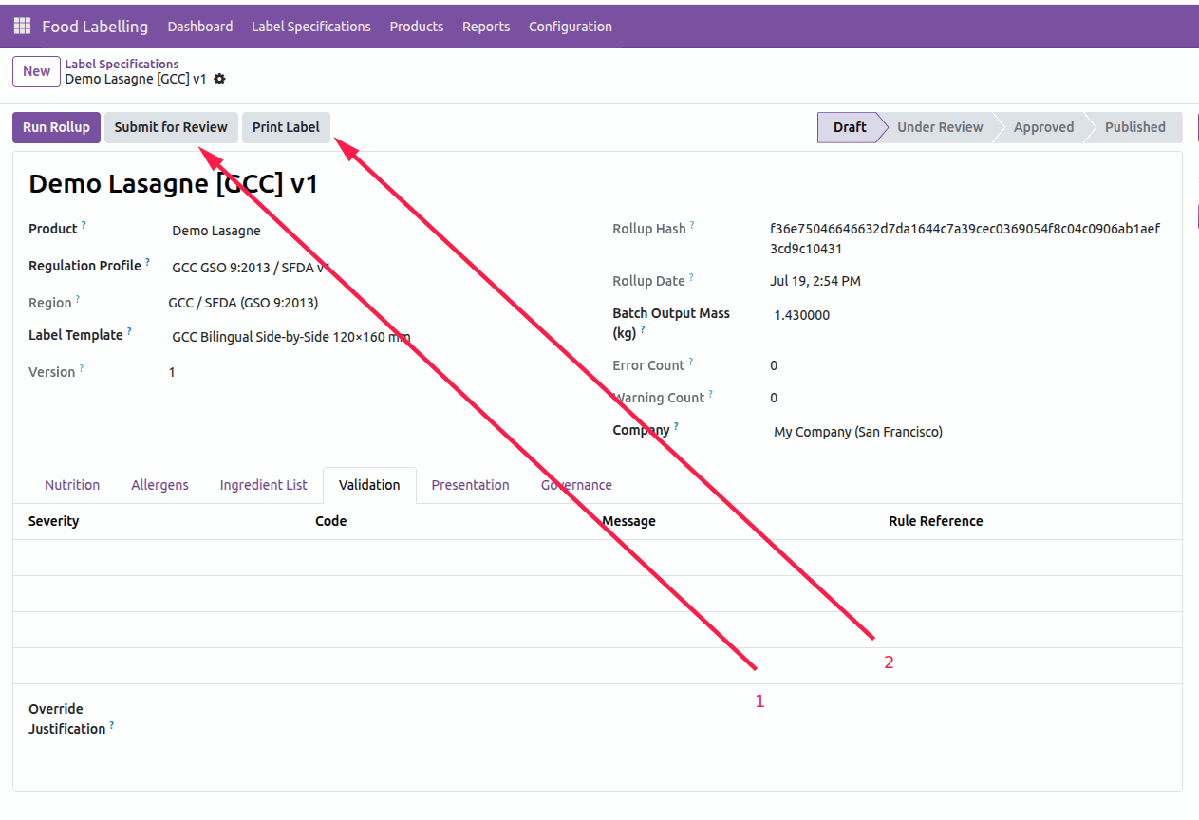Image resolution: width=1199 pixels, height=820 pixels.
Task: Click the Print Label button
Action: pyautogui.click(x=286, y=127)
